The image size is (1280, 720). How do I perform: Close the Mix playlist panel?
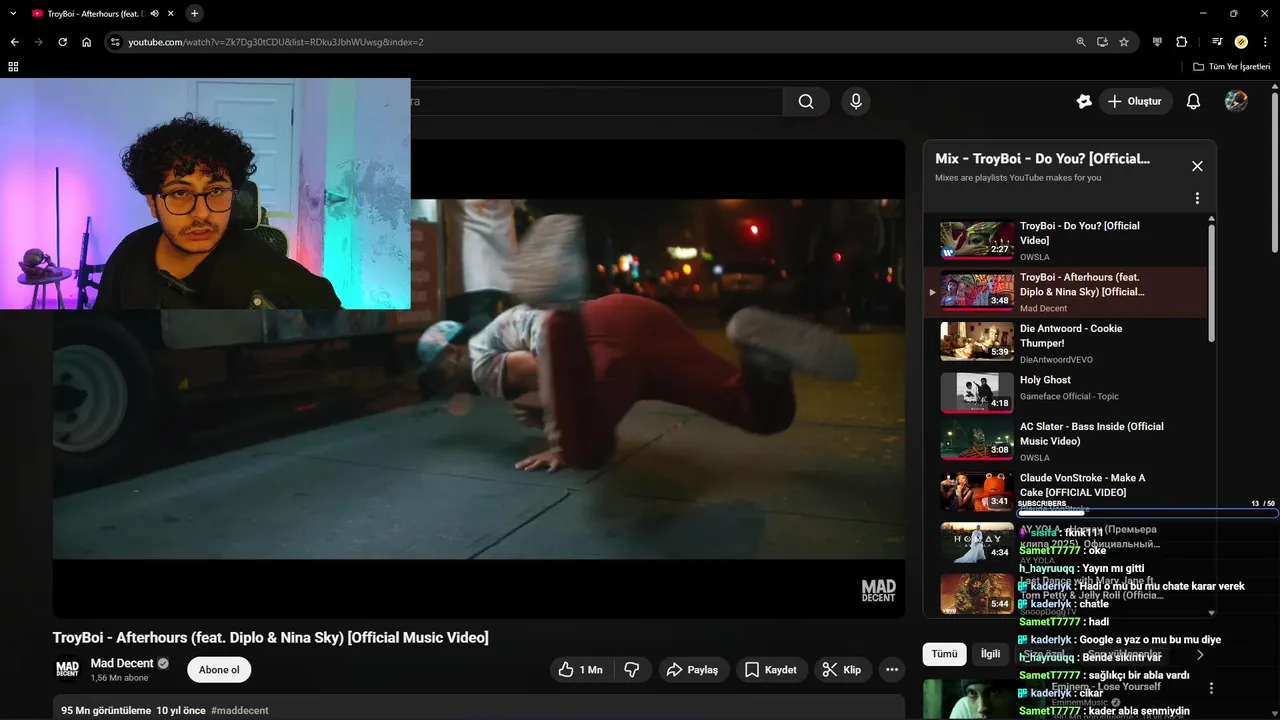[x=1197, y=166]
